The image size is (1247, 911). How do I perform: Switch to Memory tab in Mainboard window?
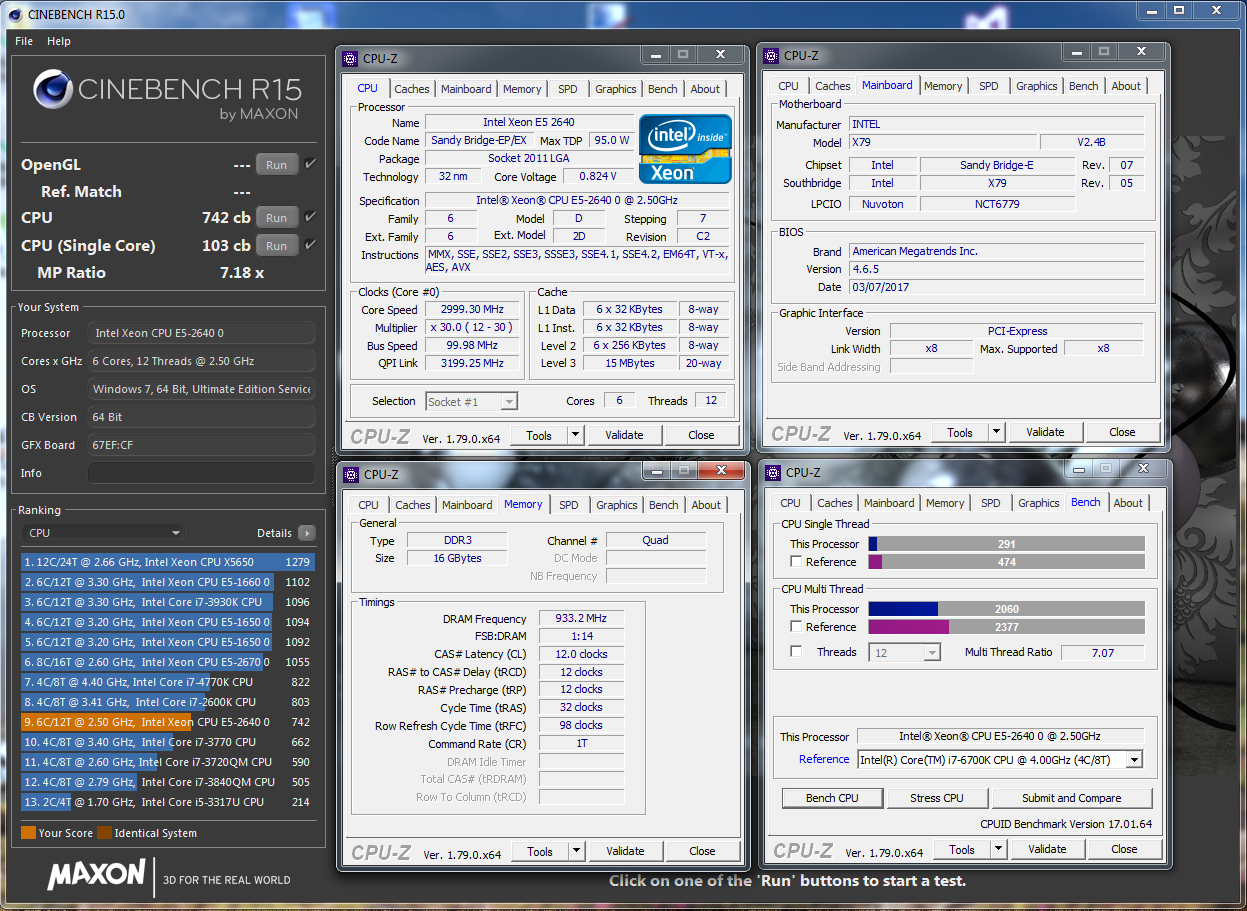click(x=943, y=86)
